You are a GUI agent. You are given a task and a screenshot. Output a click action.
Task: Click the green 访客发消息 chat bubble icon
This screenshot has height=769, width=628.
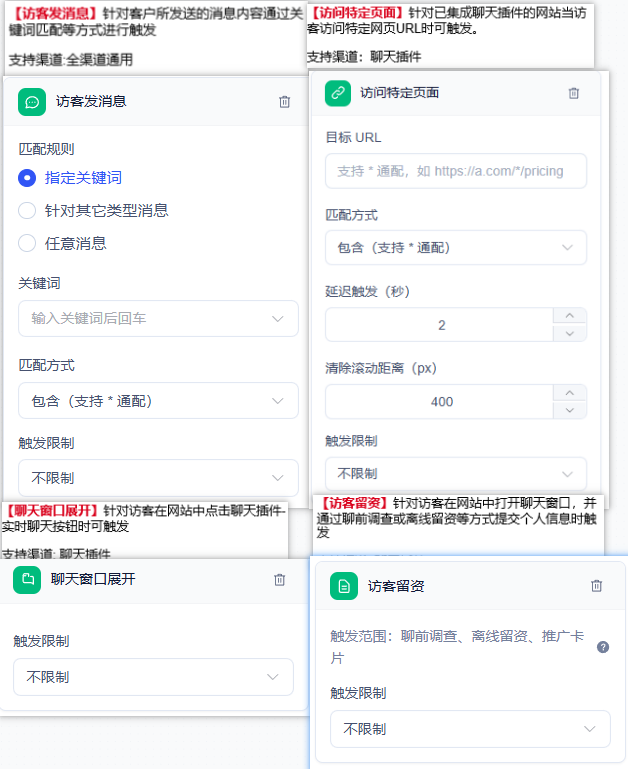32,102
